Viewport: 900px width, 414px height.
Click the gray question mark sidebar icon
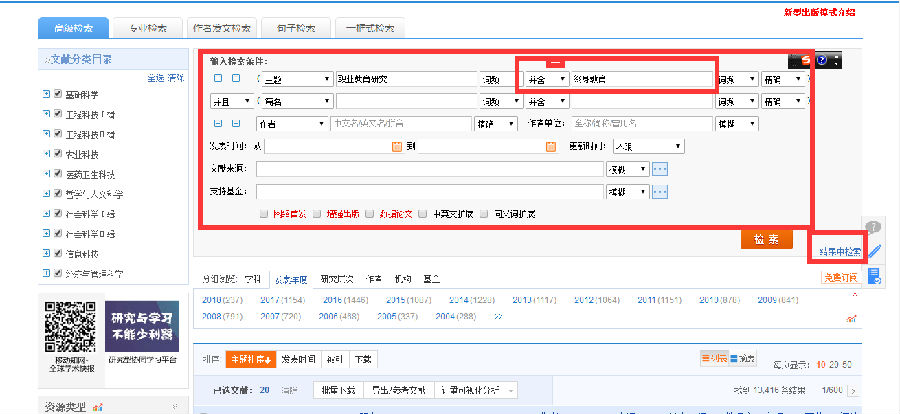[x=873, y=227]
